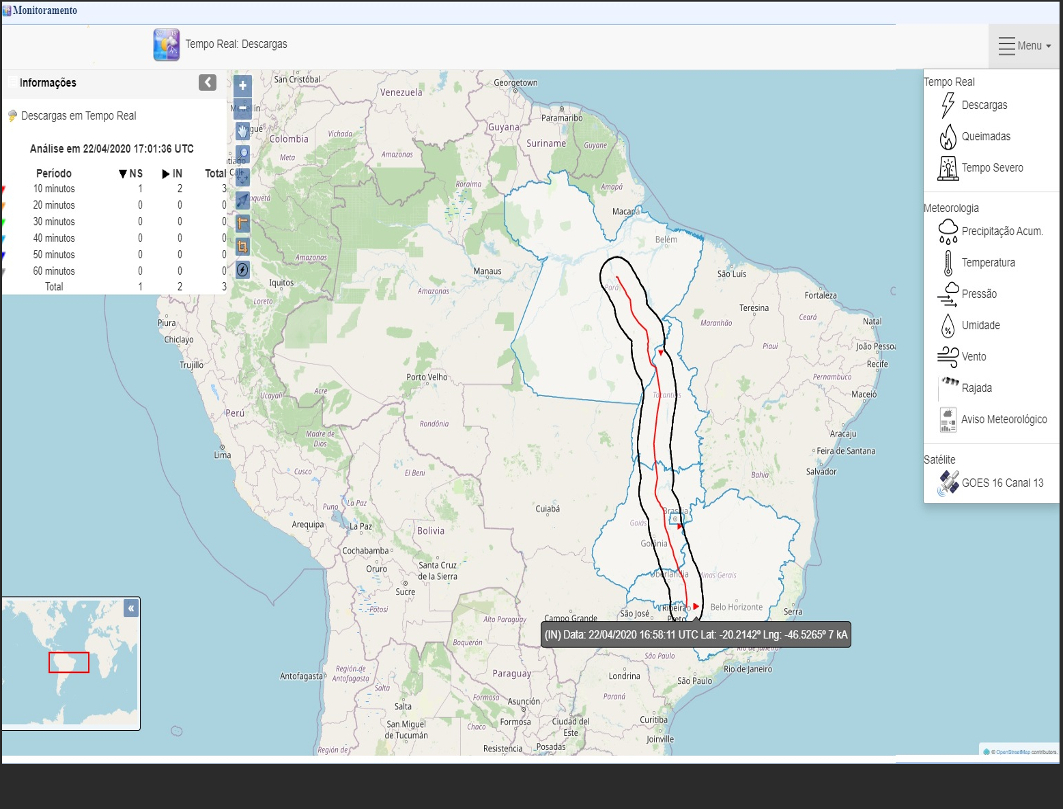Click the Tempo Severo siren icon

tap(948, 168)
